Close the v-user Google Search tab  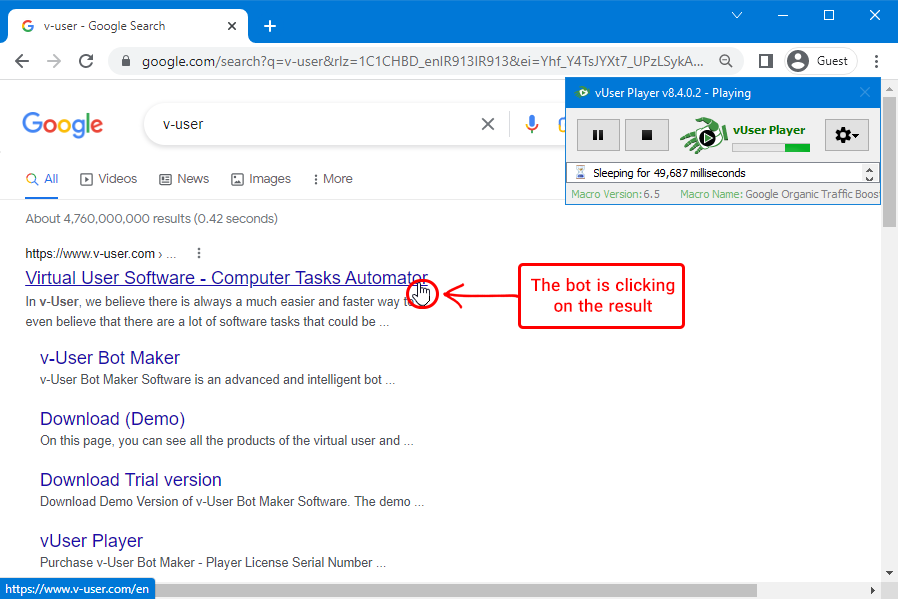pos(232,26)
